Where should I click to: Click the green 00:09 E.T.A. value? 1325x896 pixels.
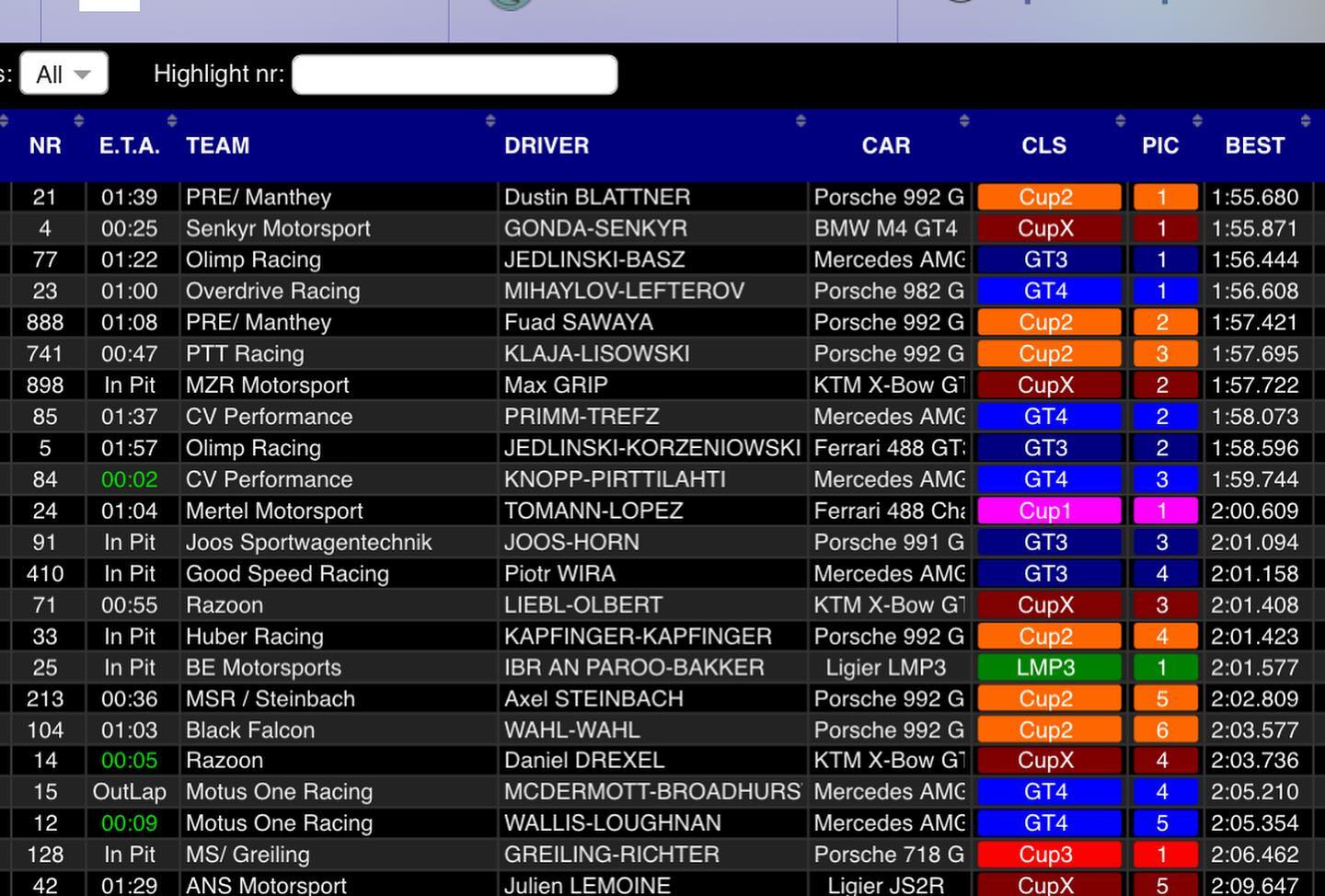coord(129,822)
